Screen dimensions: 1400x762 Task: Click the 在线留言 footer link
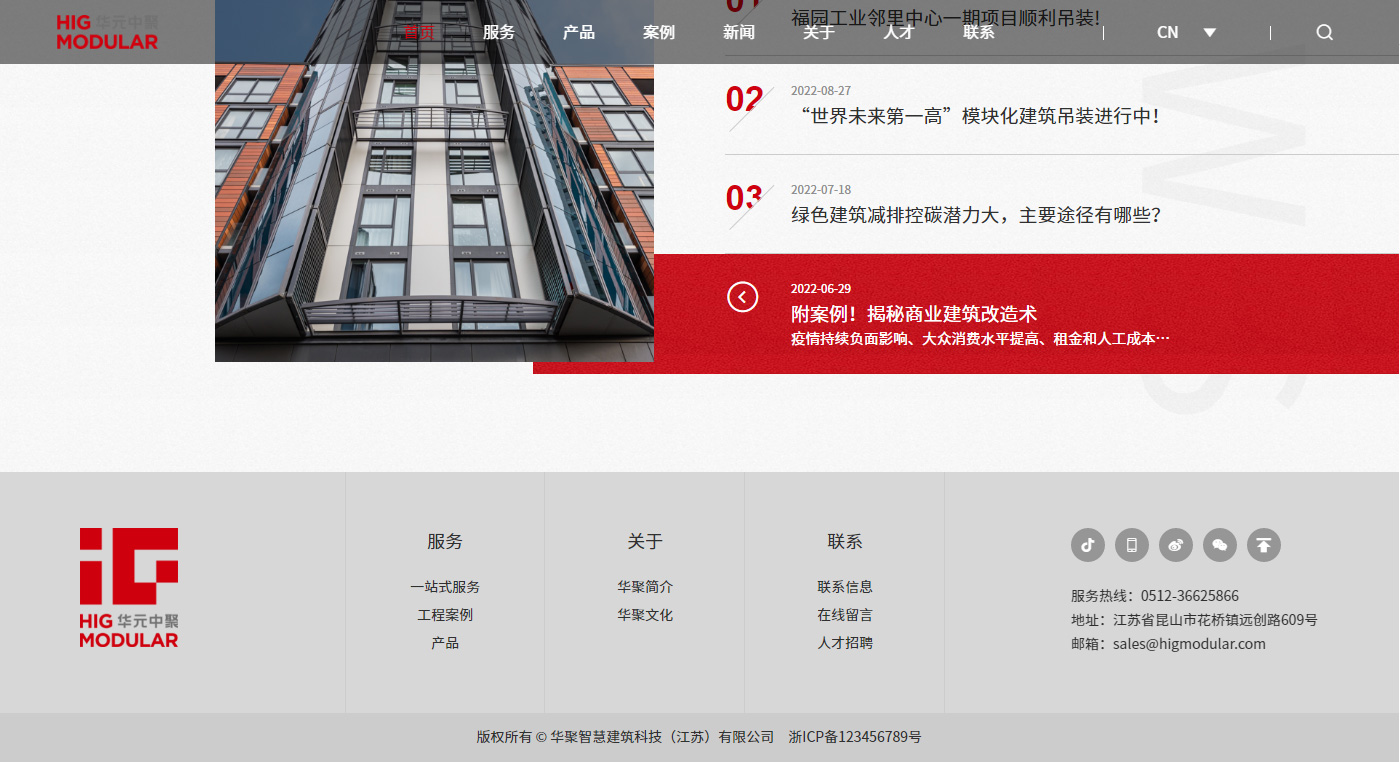point(844,615)
